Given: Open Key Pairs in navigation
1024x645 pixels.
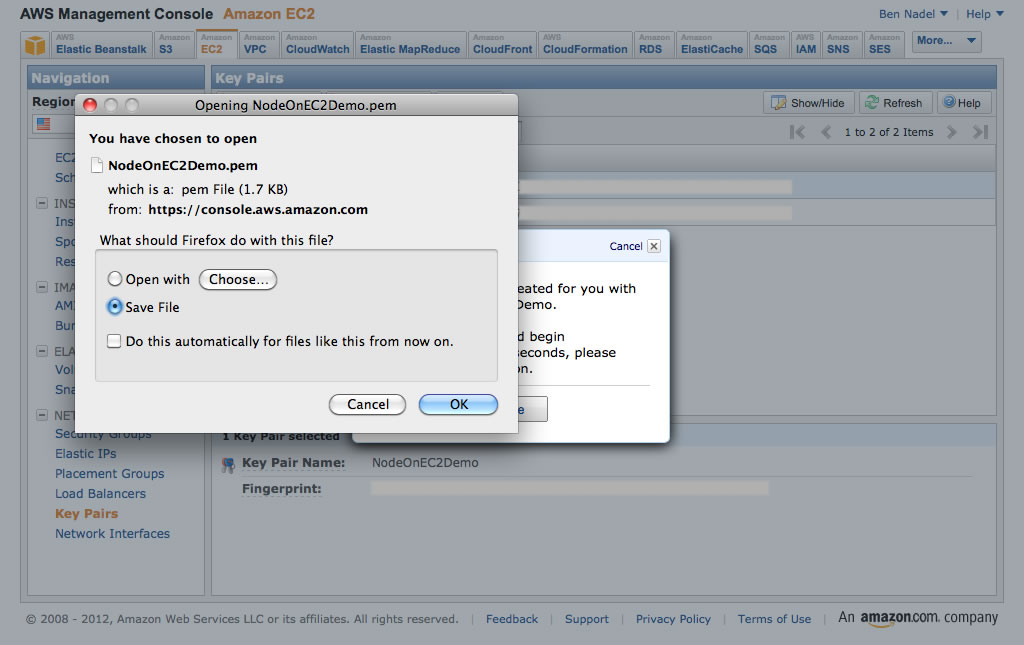Looking at the screenshot, I should (87, 513).
